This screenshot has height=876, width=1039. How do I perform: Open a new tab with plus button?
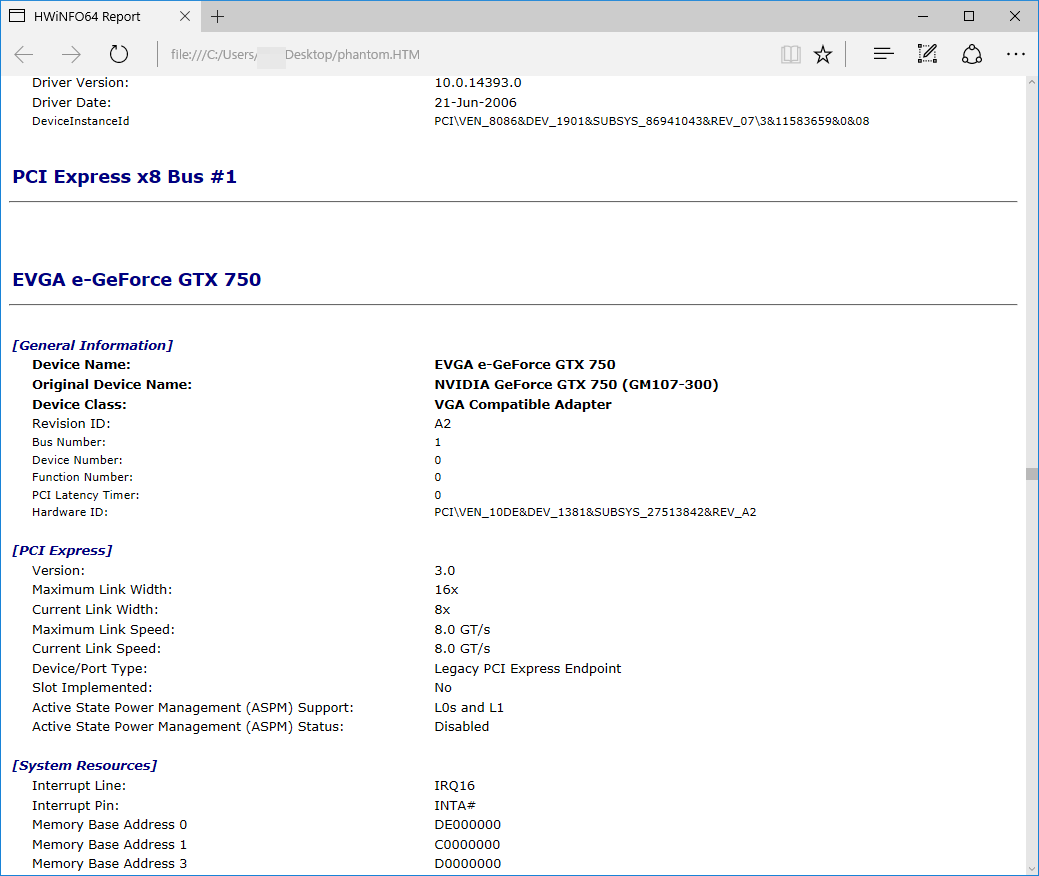click(x=217, y=17)
